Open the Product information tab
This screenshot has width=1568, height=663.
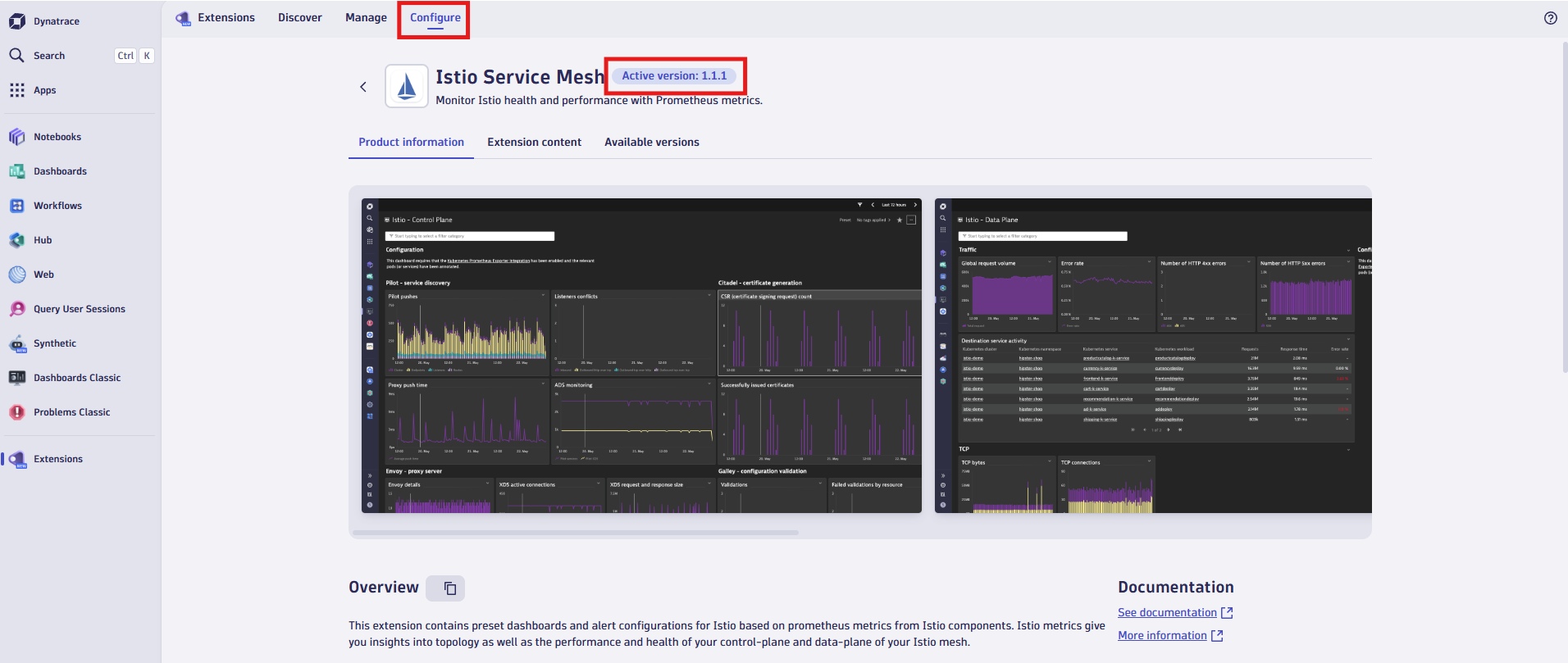[411, 143]
